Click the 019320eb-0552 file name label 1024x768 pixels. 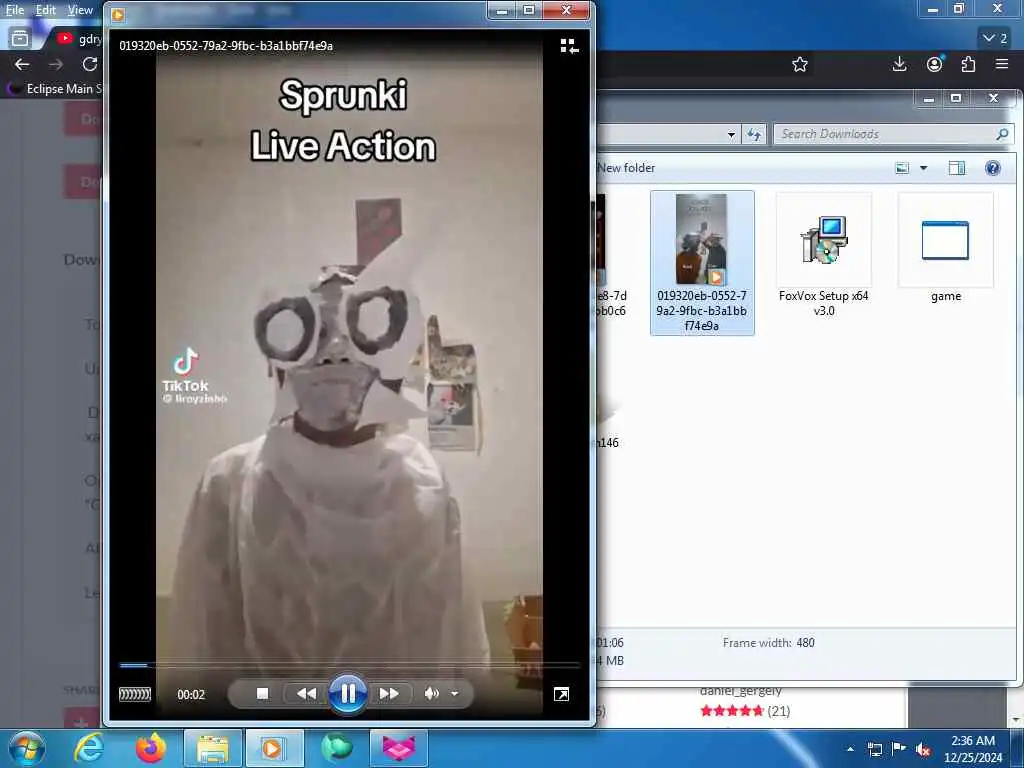(x=701, y=311)
